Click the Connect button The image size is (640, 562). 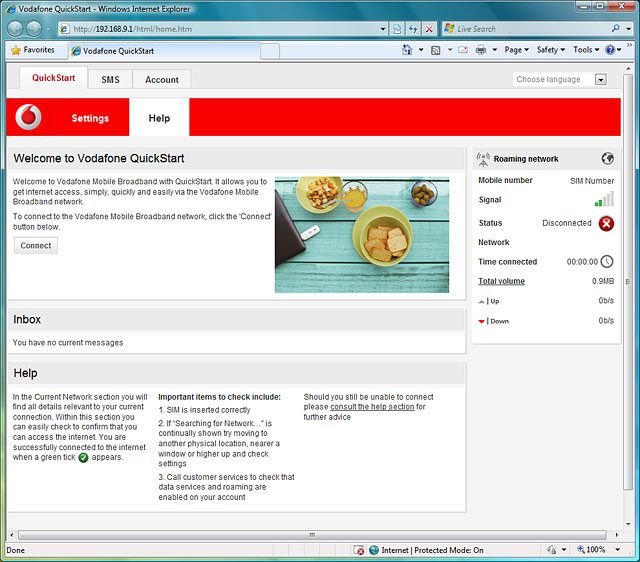point(36,246)
